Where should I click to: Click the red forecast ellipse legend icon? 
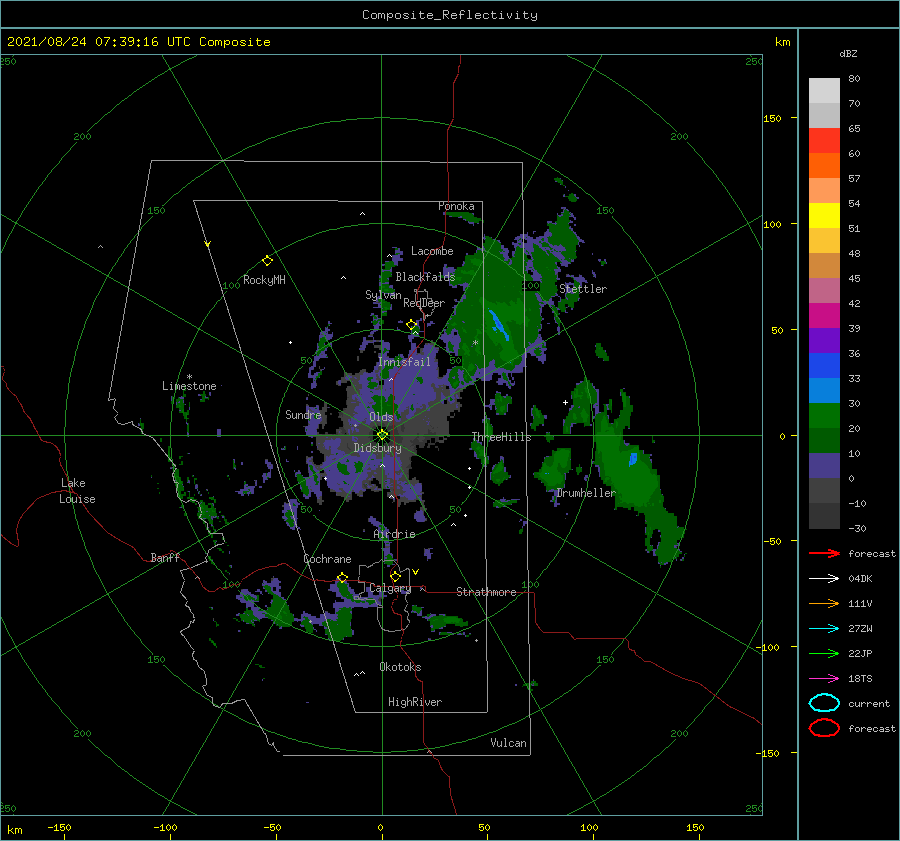tap(824, 728)
